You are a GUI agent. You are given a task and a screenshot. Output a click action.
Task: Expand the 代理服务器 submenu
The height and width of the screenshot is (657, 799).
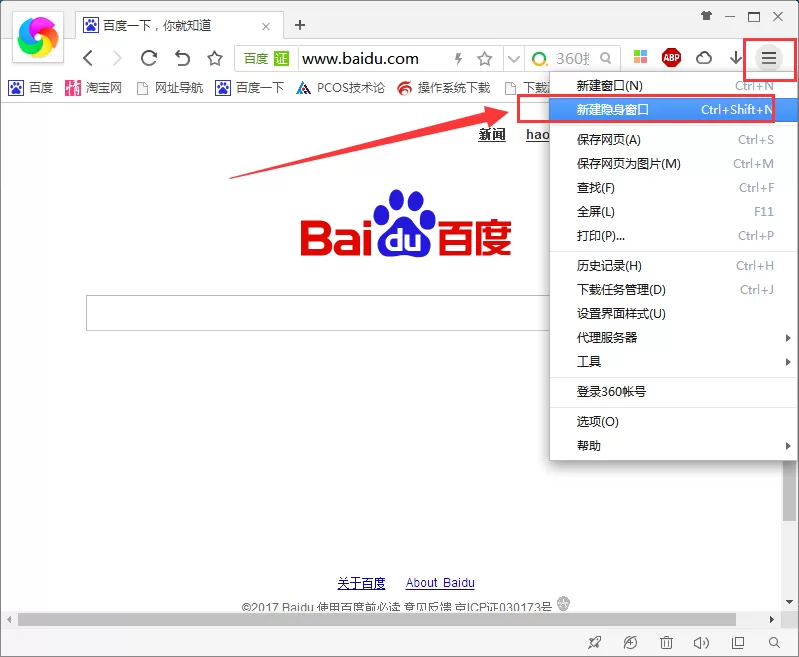(x=674, y=337)
